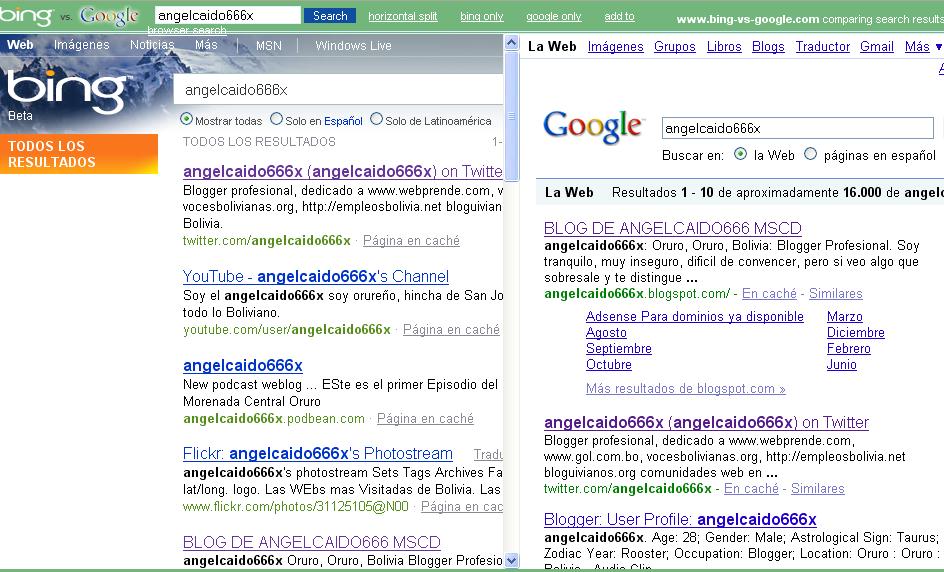Open Blogger User Profile angelcaido666x result

point(680,519)
